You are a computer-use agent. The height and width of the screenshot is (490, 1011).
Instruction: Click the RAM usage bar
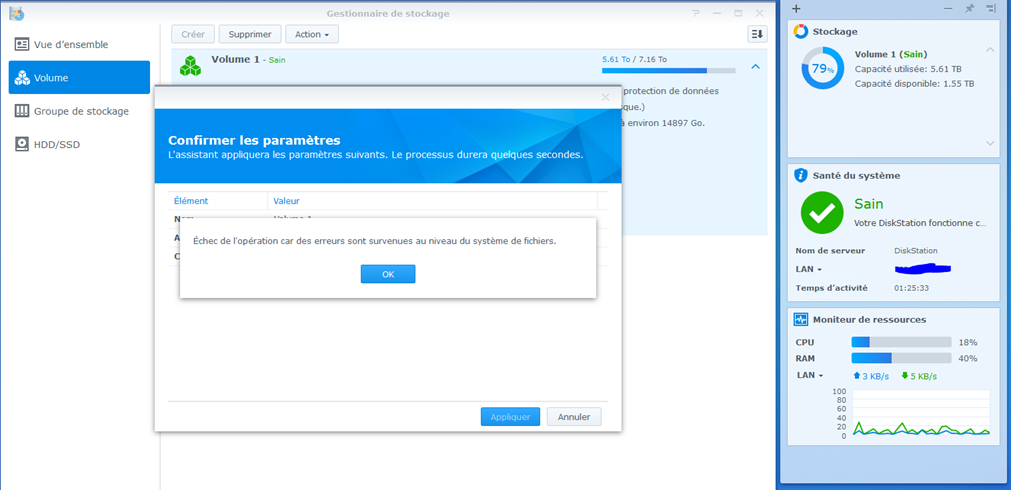(x=901, y=358)
